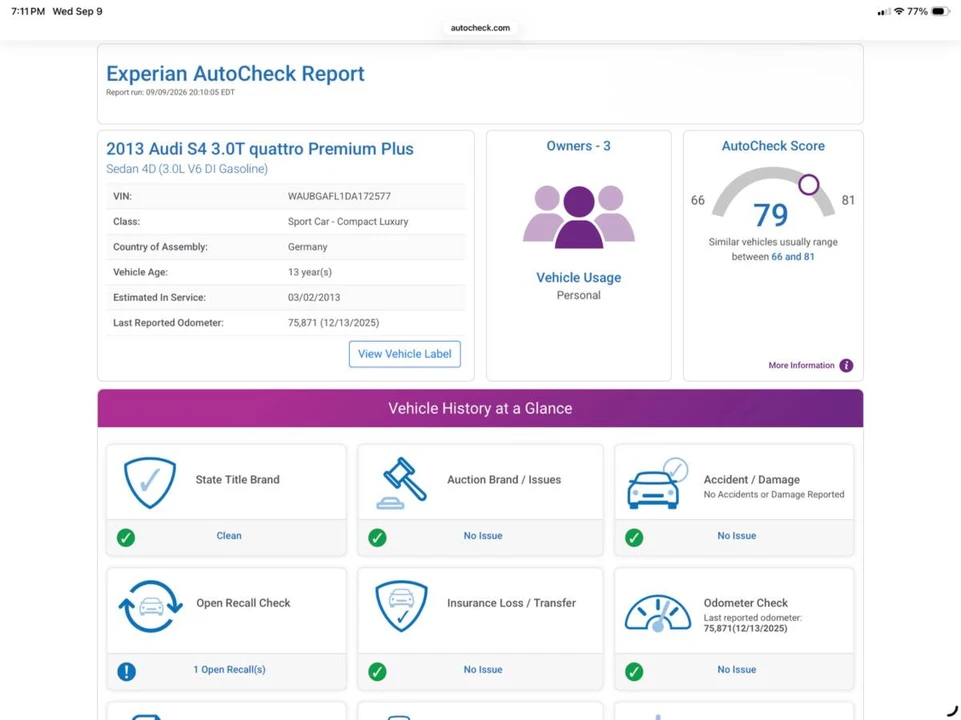Click the Insurance Loss shield car icon

(x=401, y=606)
